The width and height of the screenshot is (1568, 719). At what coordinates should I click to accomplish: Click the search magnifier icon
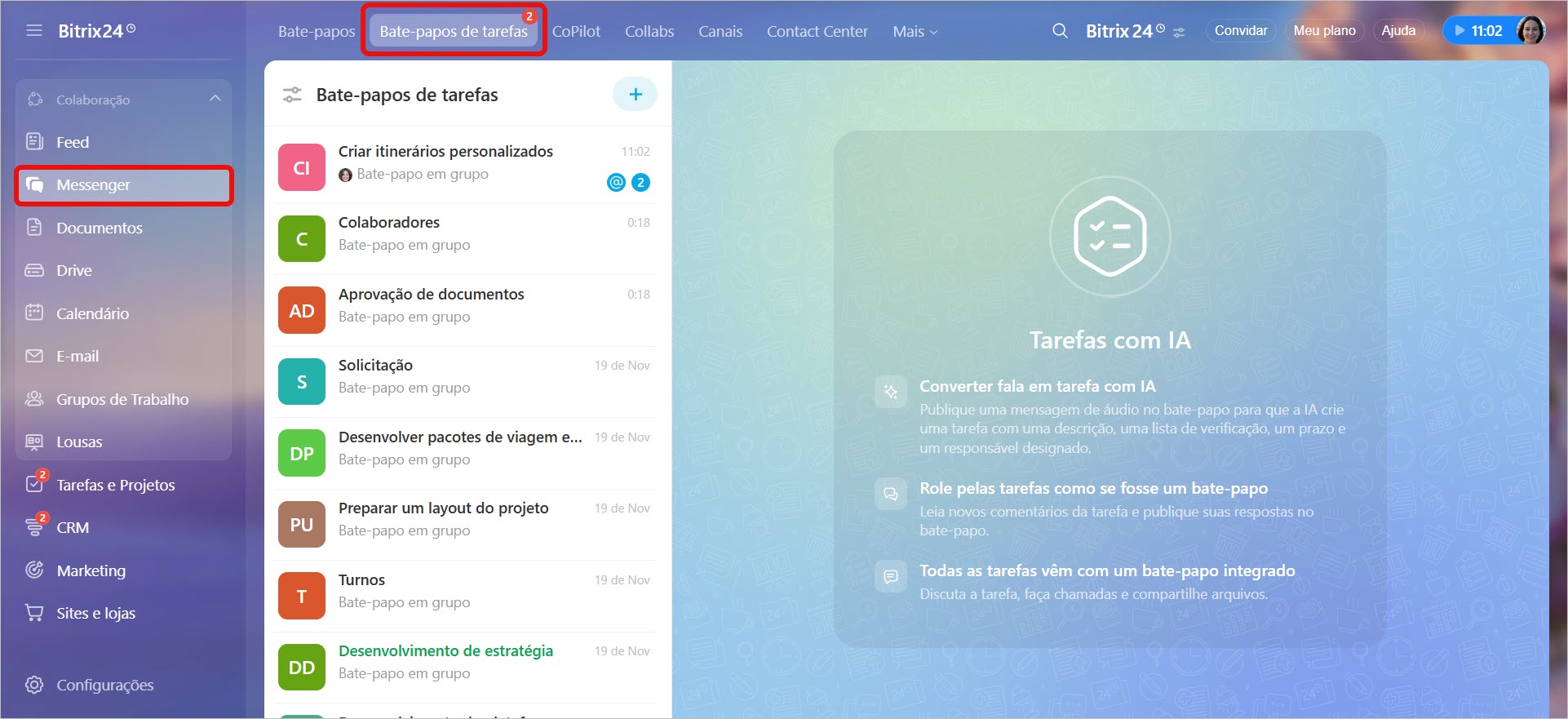click(x=1060, y=31)
